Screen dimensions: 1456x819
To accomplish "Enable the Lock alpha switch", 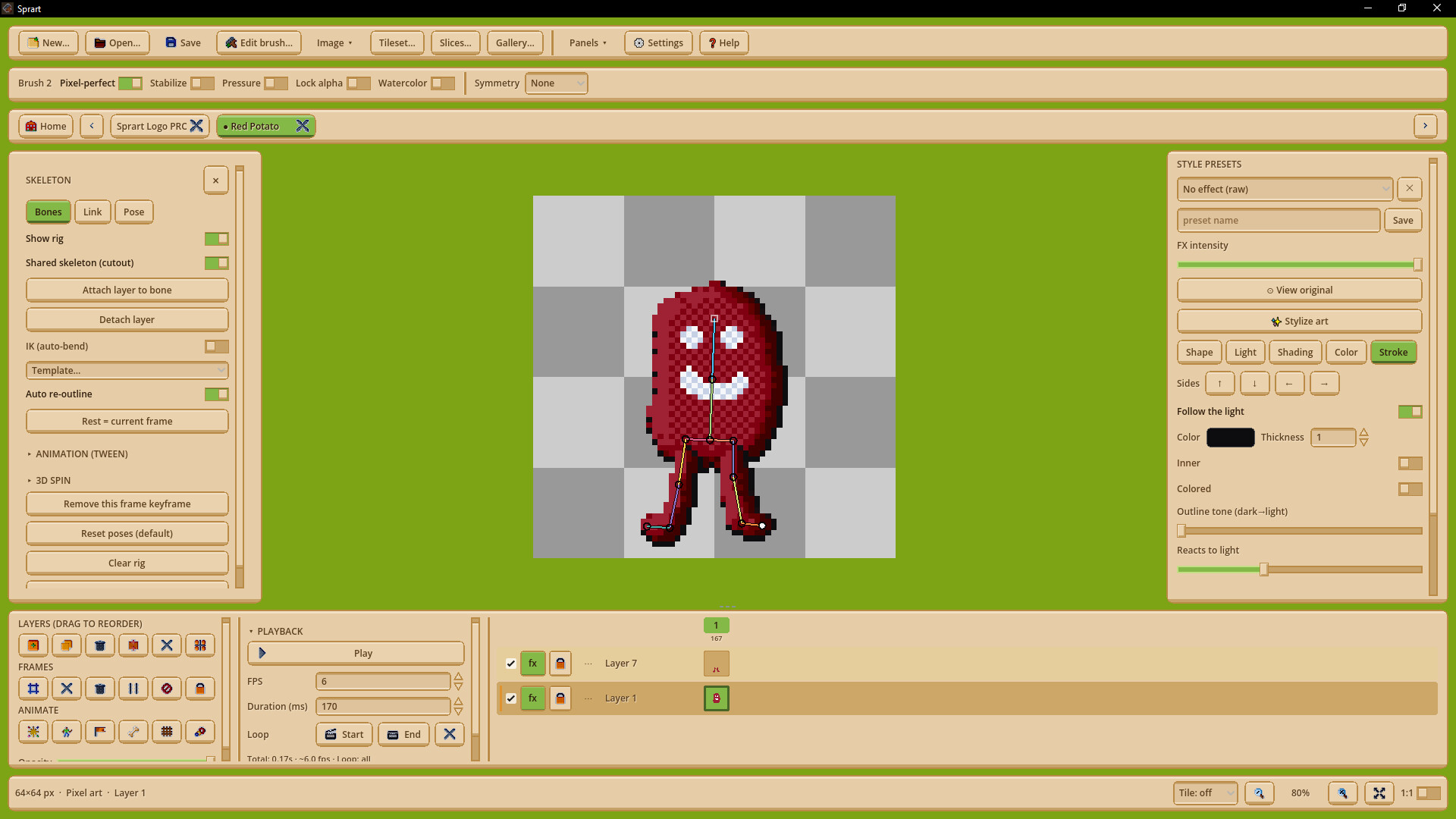I will (359, 83).
